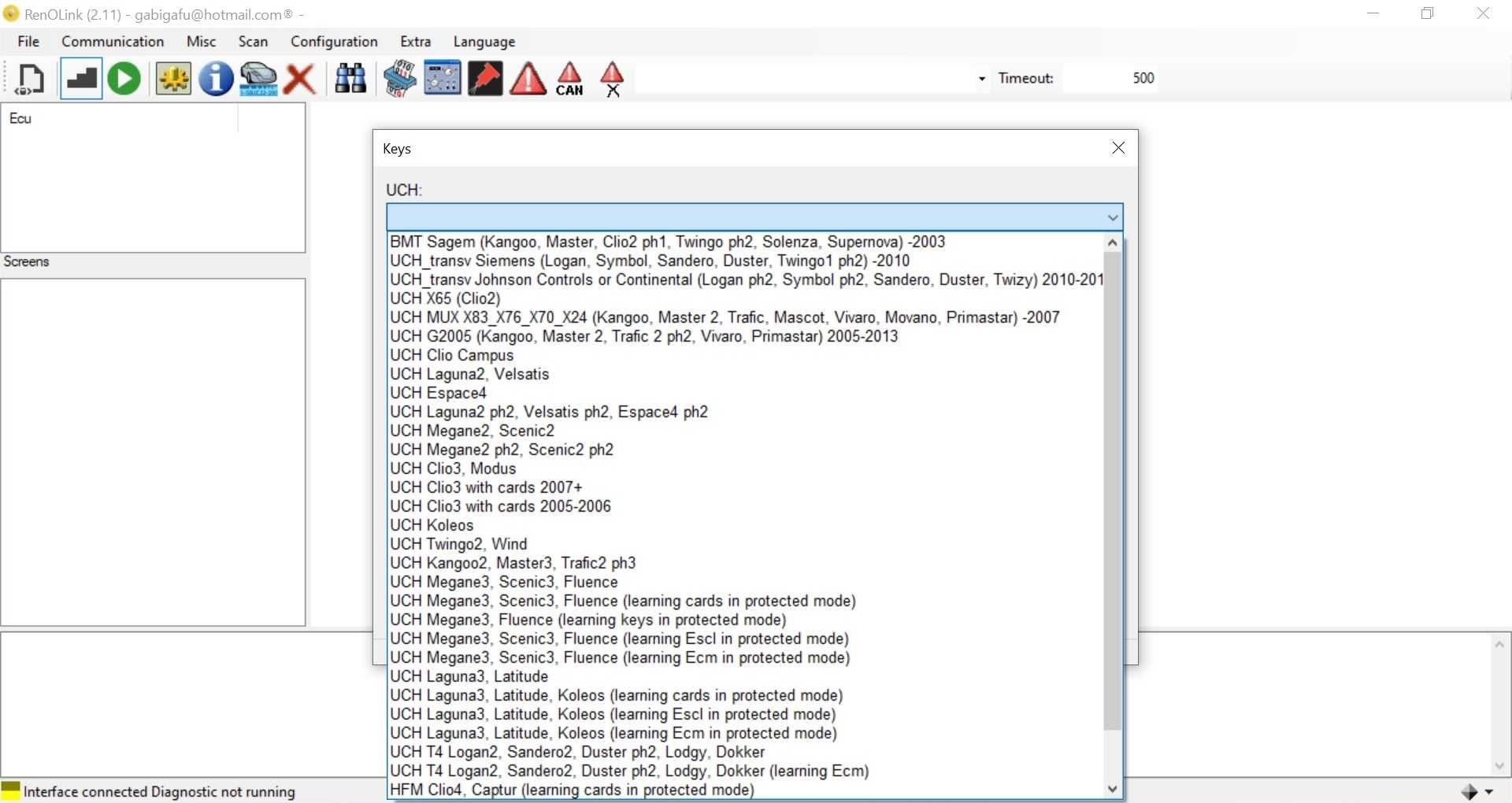This screenshot has width=1512, height=803.
Task: Select UCH X65 (Clio2)
Action: [x=746, y=298]
